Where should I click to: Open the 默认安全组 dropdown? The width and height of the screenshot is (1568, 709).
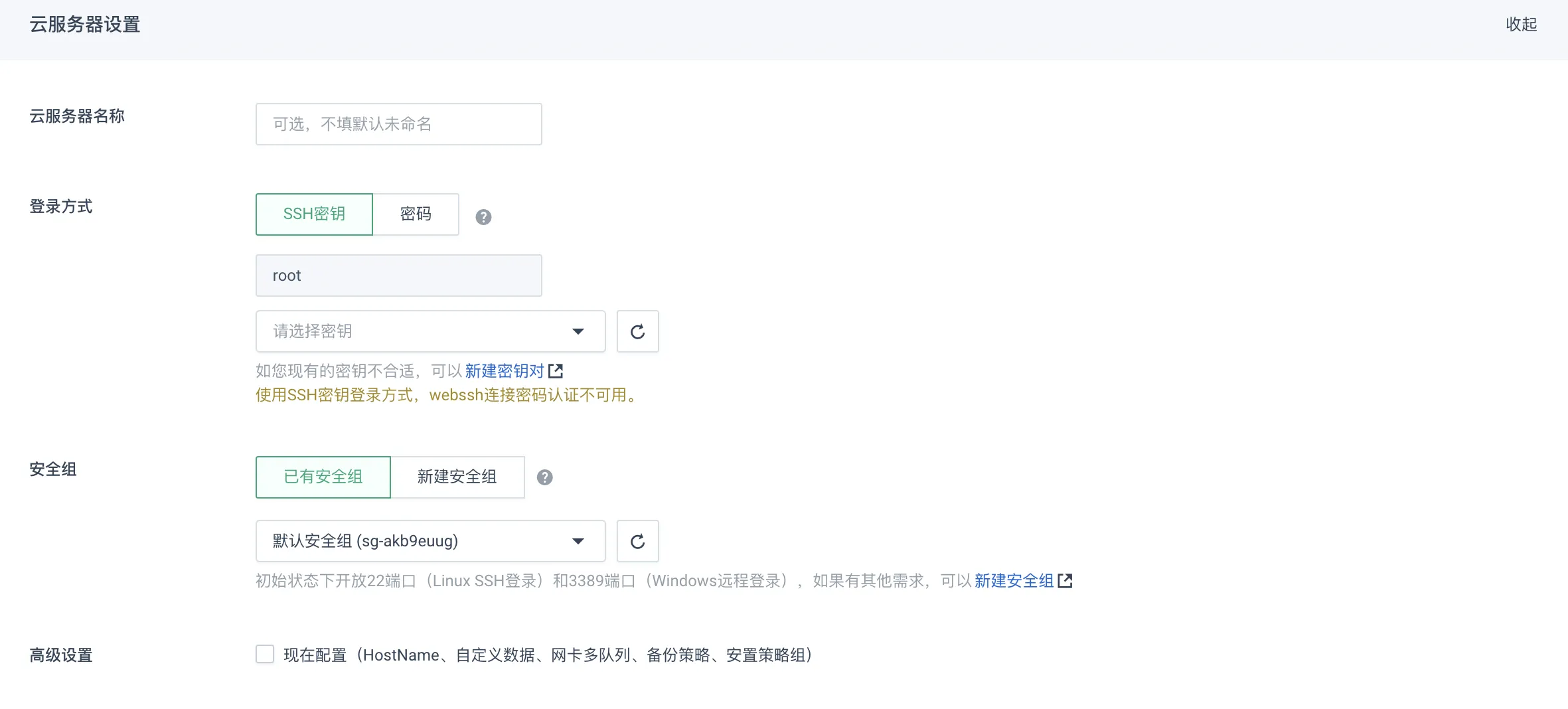point(412,540)
